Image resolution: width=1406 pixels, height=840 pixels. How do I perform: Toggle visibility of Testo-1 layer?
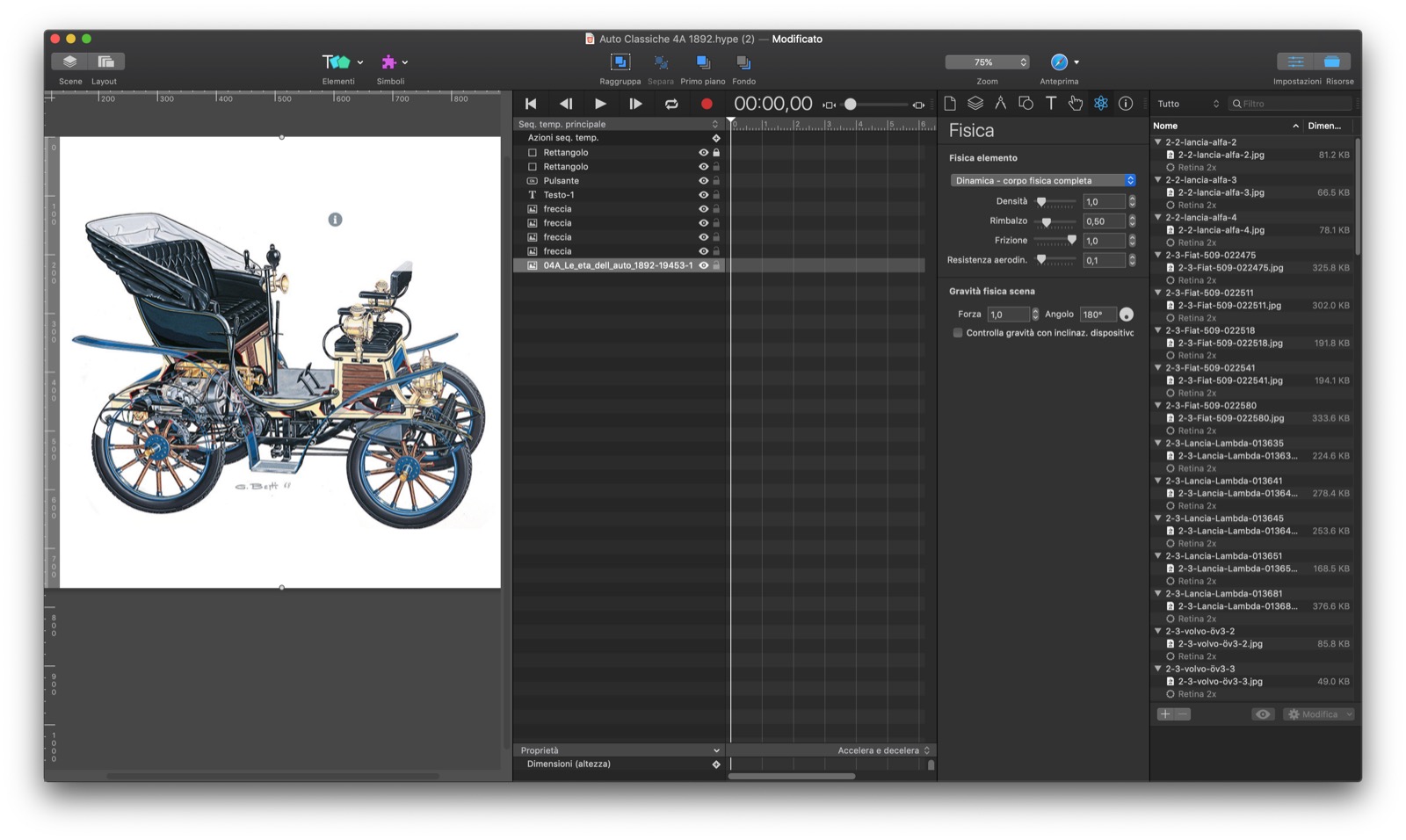click(x=703, y=195)
